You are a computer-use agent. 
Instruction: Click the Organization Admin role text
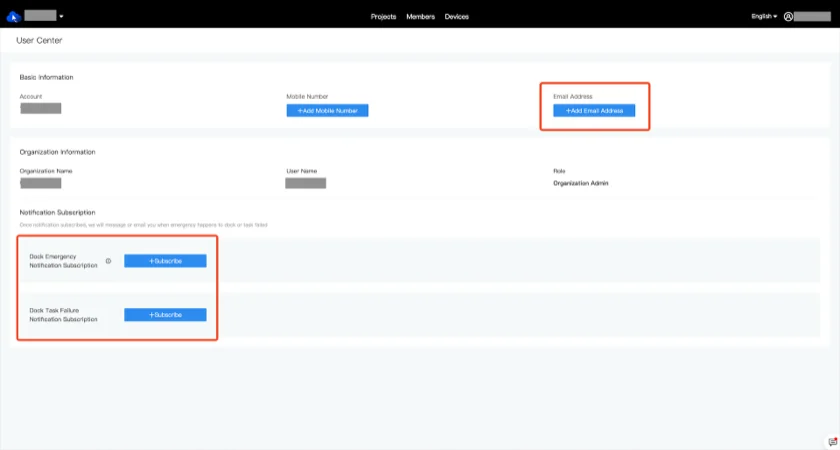click(x=580, y=184)
